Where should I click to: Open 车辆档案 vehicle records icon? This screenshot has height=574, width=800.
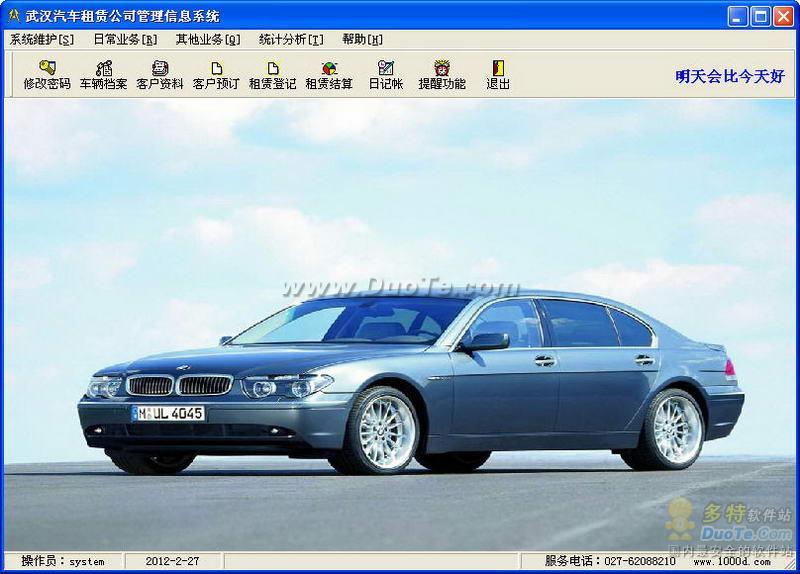tap(104, 67)
